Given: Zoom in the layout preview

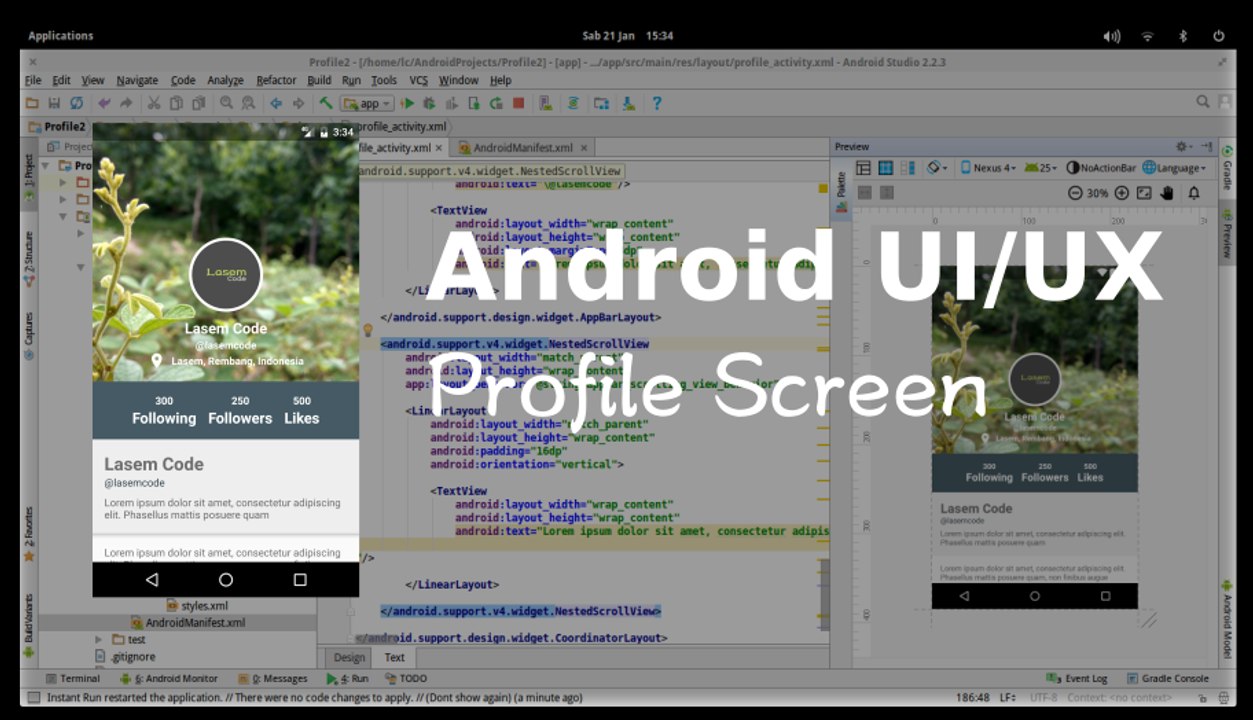Looking at the screenshot, I should coord(1122,193).
